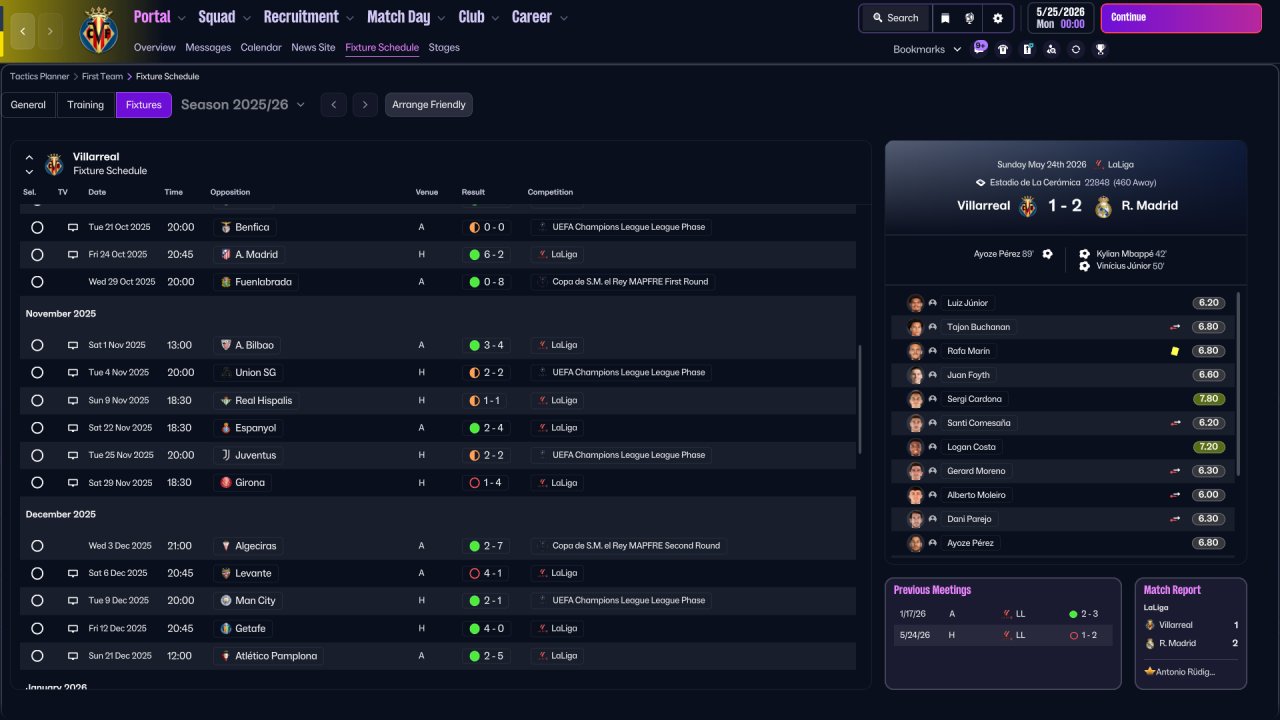Select the Benfica fixture radio button
The height and width of the screenshot is (720, 1280).
point(37,227)
